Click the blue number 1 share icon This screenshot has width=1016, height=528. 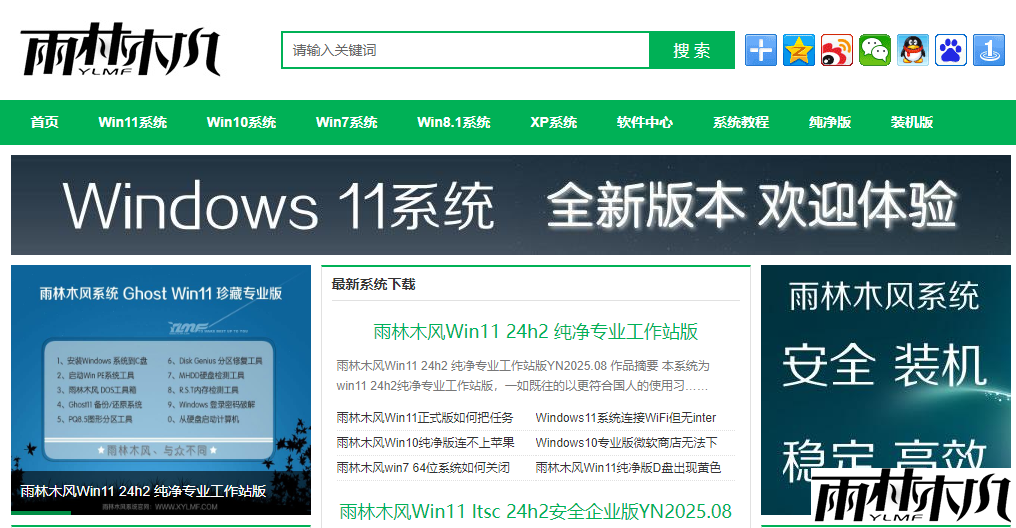(x=989, y=50)
